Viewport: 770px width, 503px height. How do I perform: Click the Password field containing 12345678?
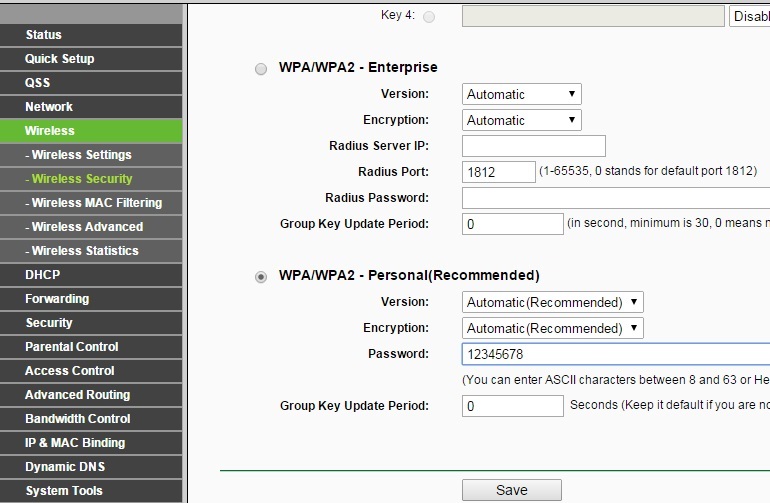click(615, 354)
